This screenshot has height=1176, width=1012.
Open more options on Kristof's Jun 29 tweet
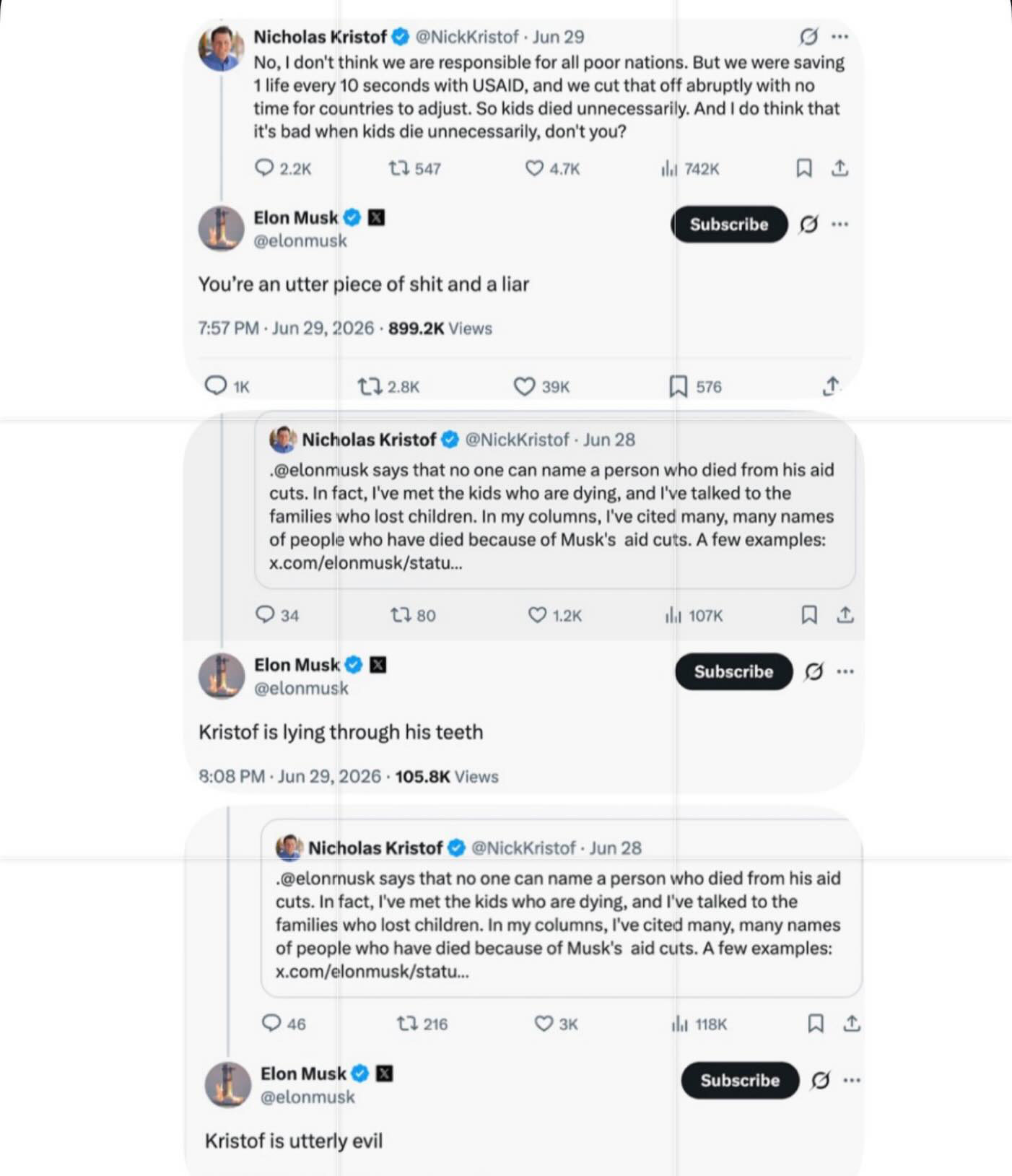[839, 36]
